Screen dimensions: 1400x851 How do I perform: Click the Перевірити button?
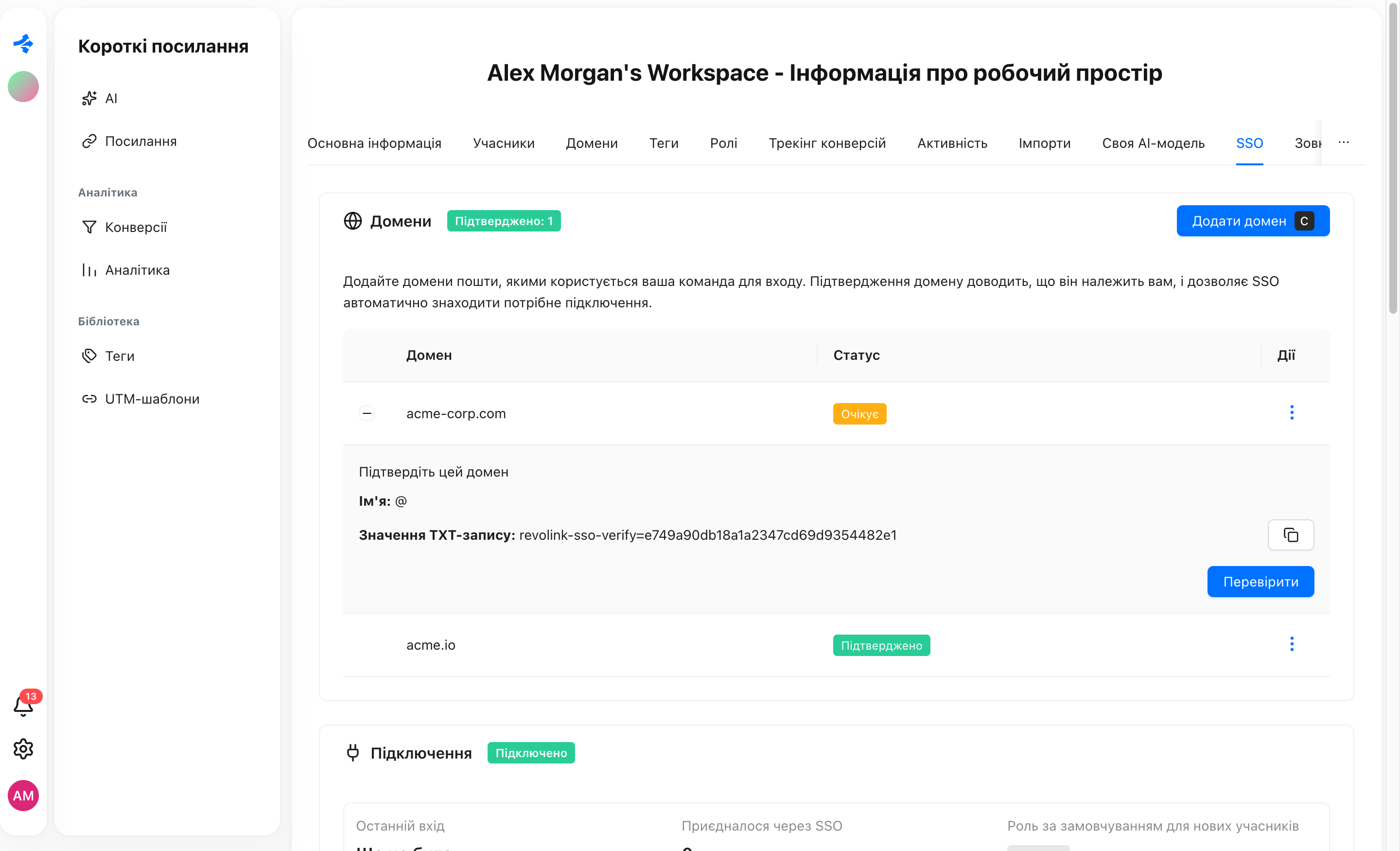[x=1260, y=582]
